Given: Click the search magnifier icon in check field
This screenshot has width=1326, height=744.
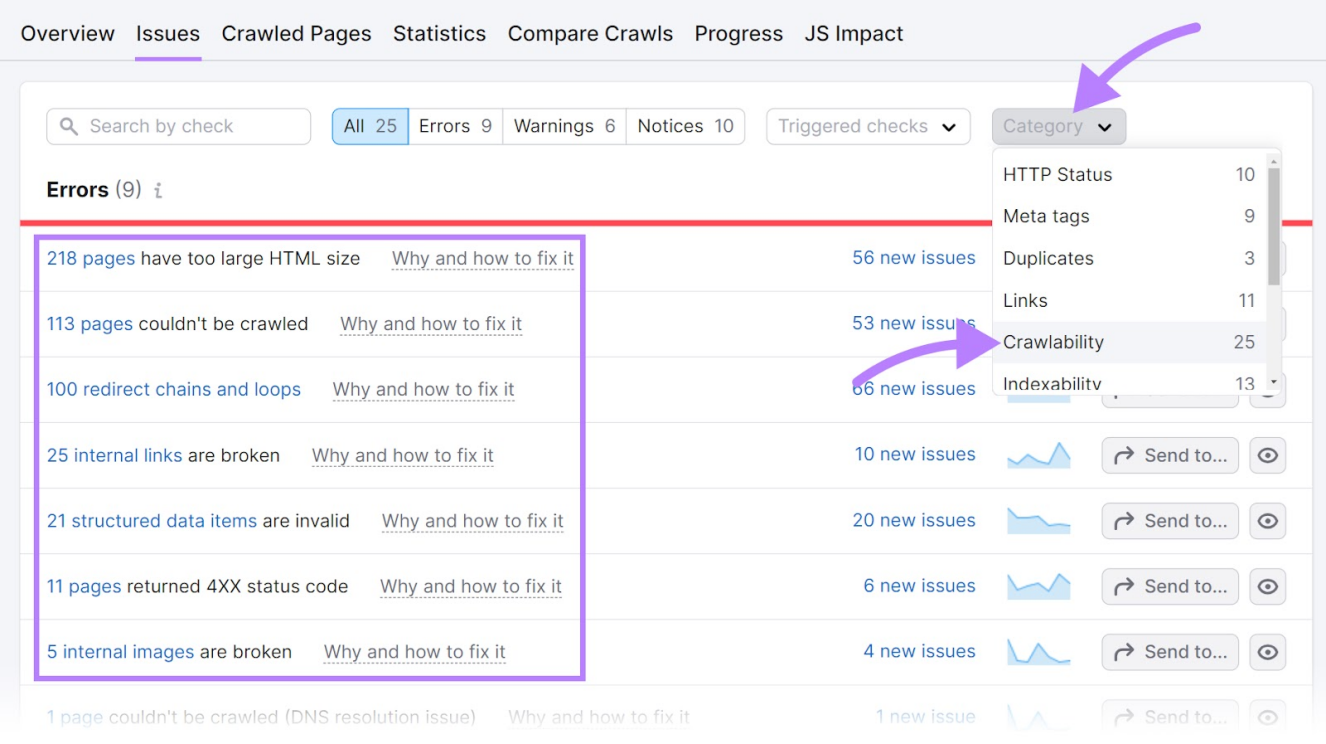Looking at the screenshot, I should [x=69, y=127].
